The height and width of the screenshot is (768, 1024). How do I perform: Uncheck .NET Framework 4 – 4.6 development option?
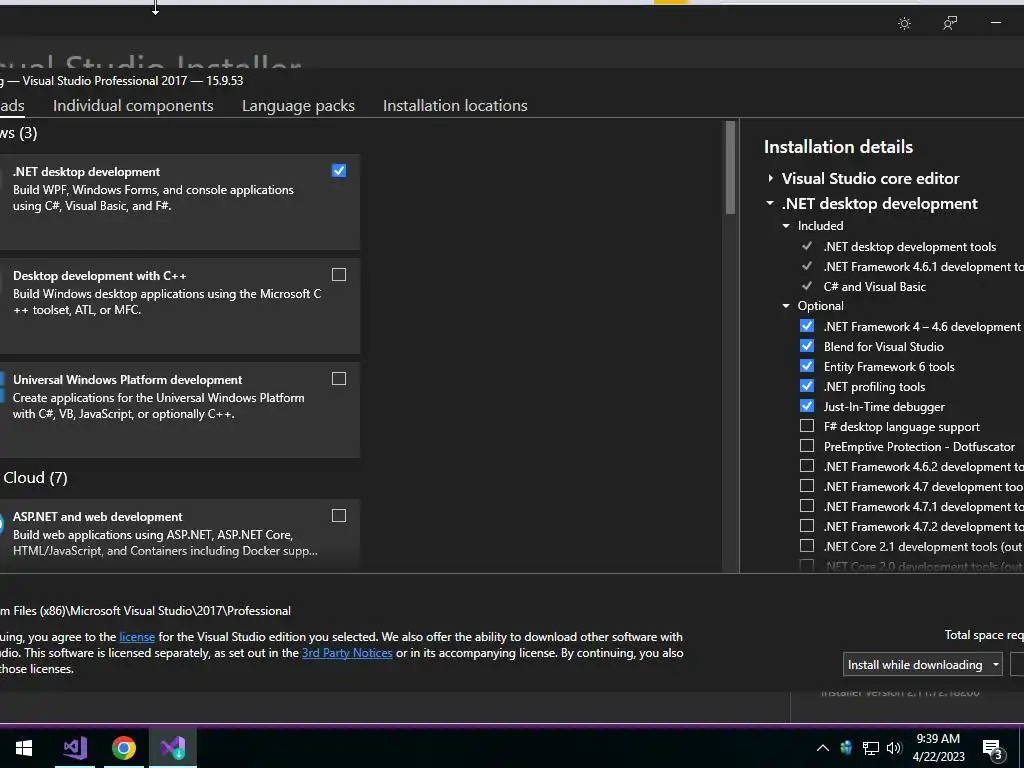coord(807,326)
